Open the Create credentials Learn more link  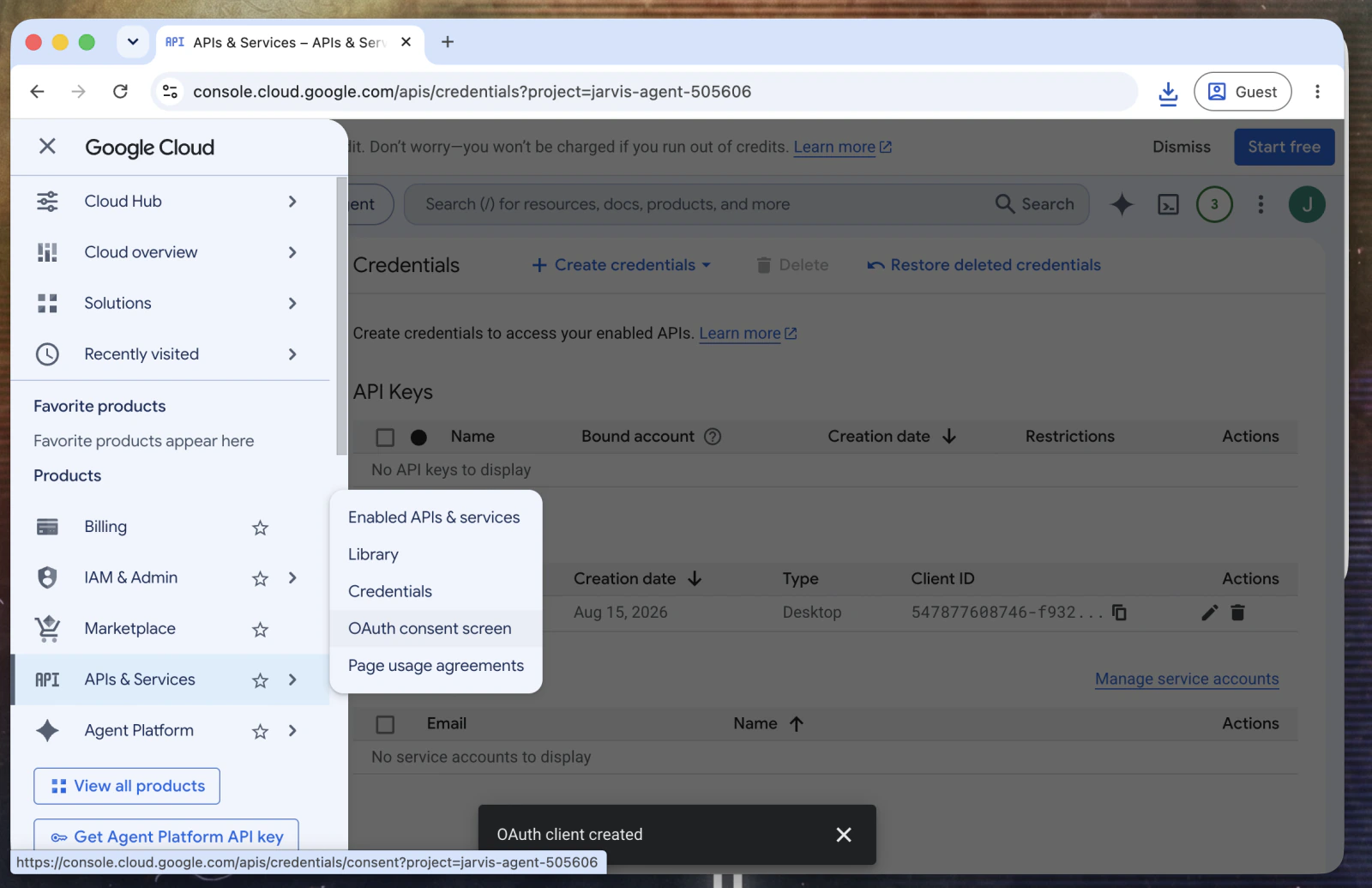click(x=748, y=333)
